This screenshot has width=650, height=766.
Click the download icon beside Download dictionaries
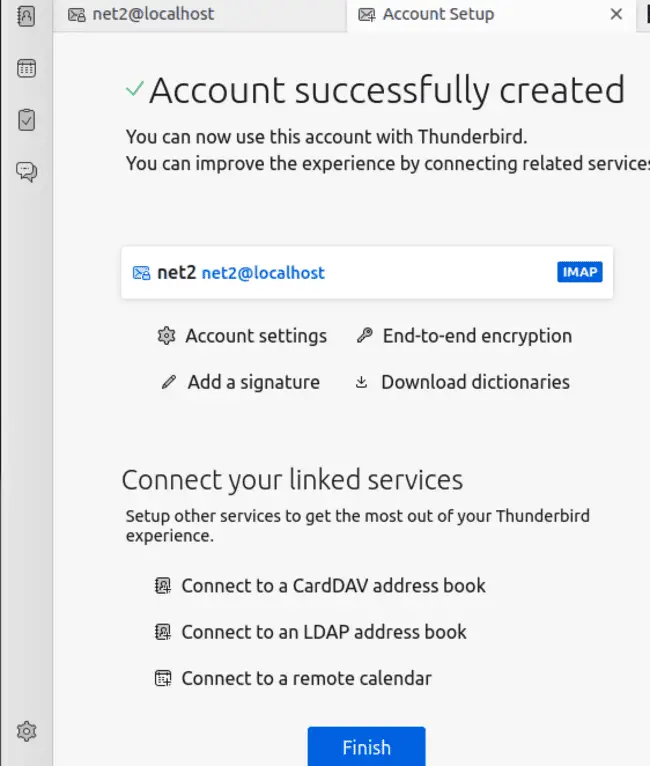coord(361,382)
